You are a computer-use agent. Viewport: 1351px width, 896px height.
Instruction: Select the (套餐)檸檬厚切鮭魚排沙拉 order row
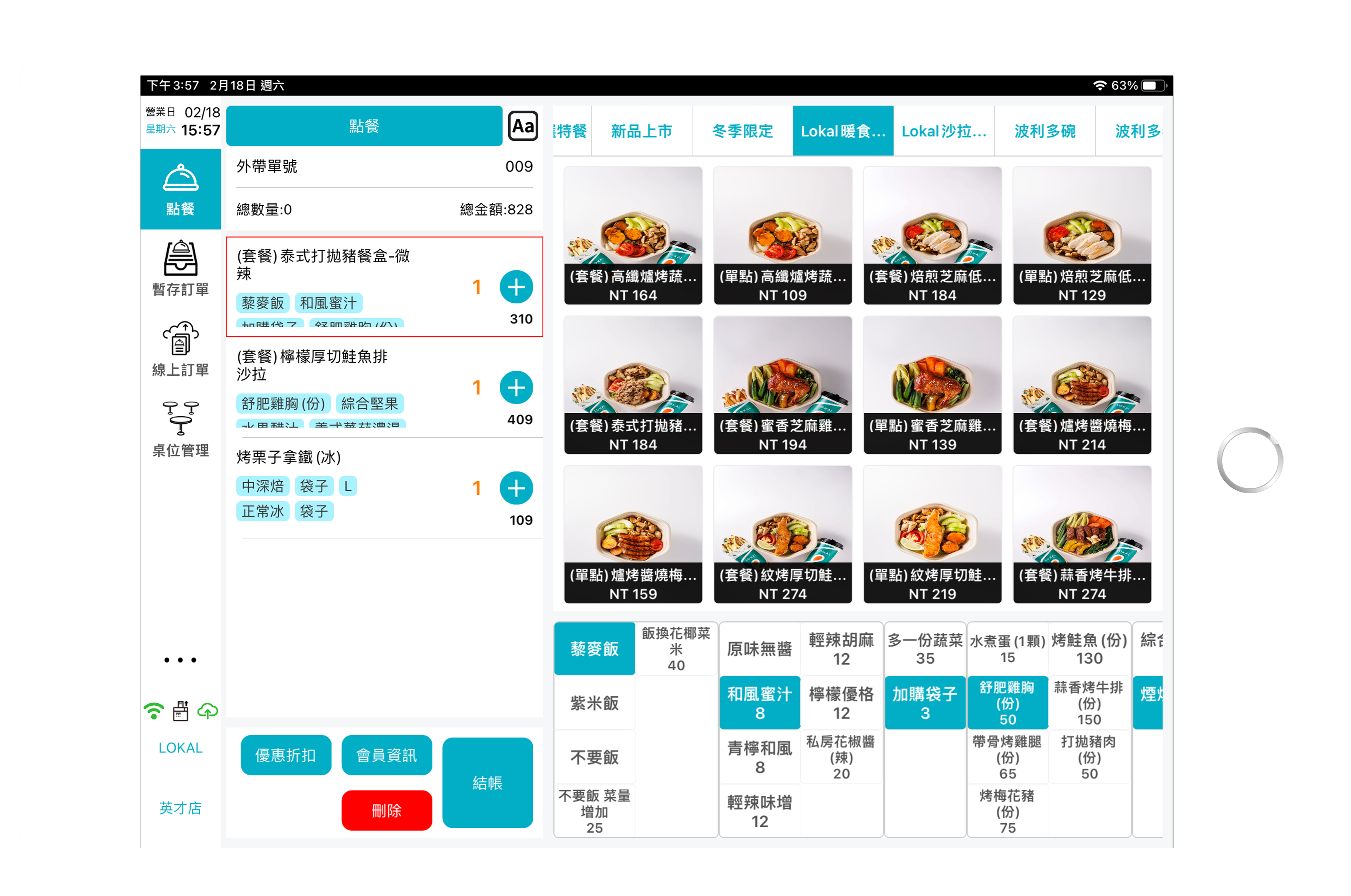click(x=384, y=388)
